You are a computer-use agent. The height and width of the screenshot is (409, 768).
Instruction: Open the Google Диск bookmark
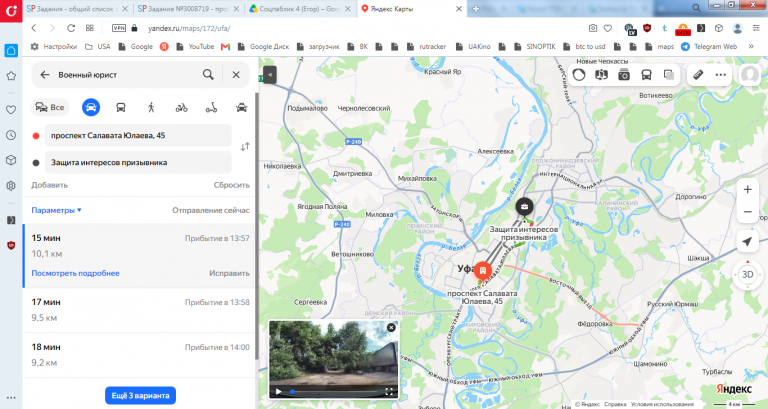[x=264, y=47]
